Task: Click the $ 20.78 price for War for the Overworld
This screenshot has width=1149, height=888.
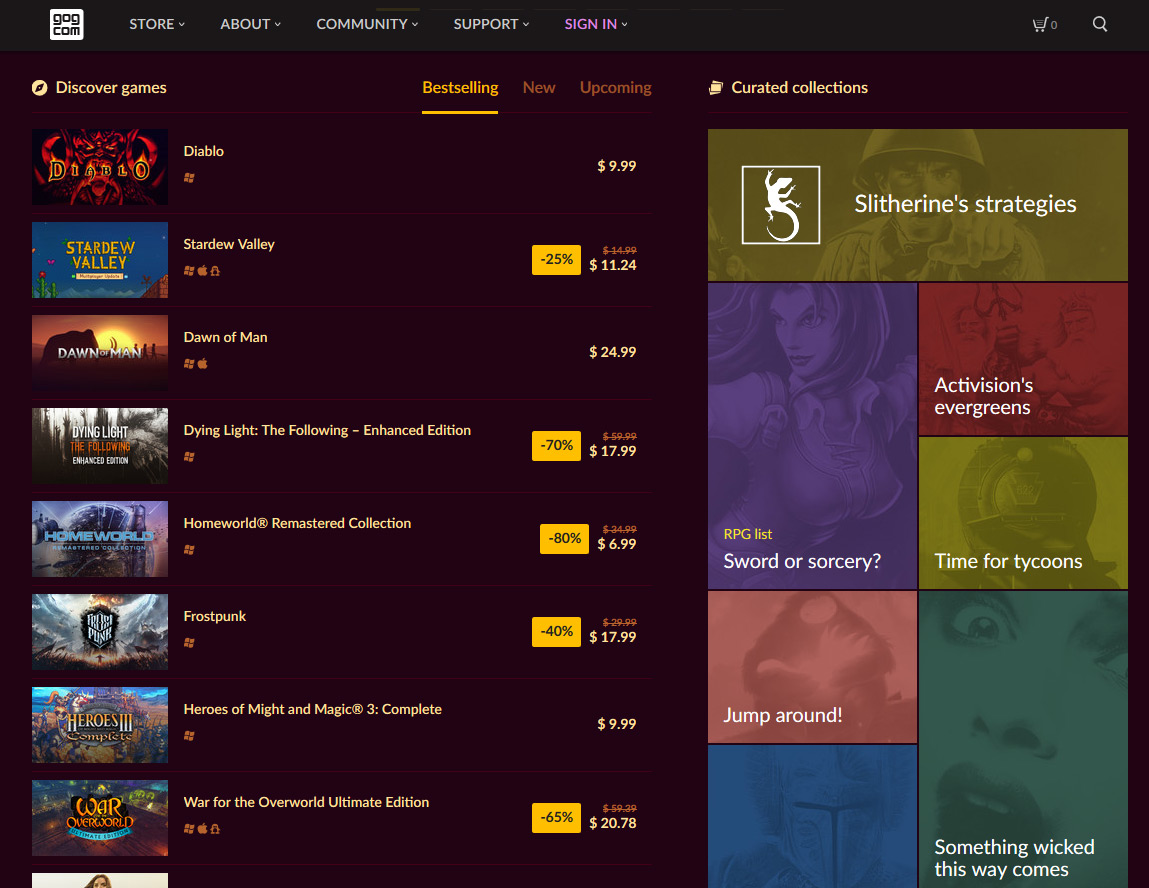Action: 613,824
